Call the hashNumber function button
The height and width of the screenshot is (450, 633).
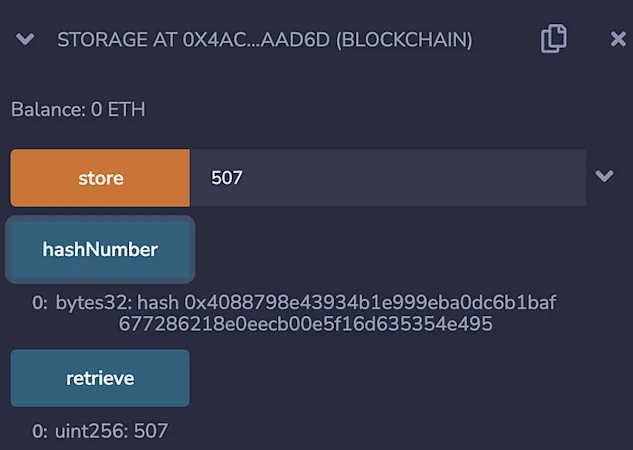[x=100, y=249]
